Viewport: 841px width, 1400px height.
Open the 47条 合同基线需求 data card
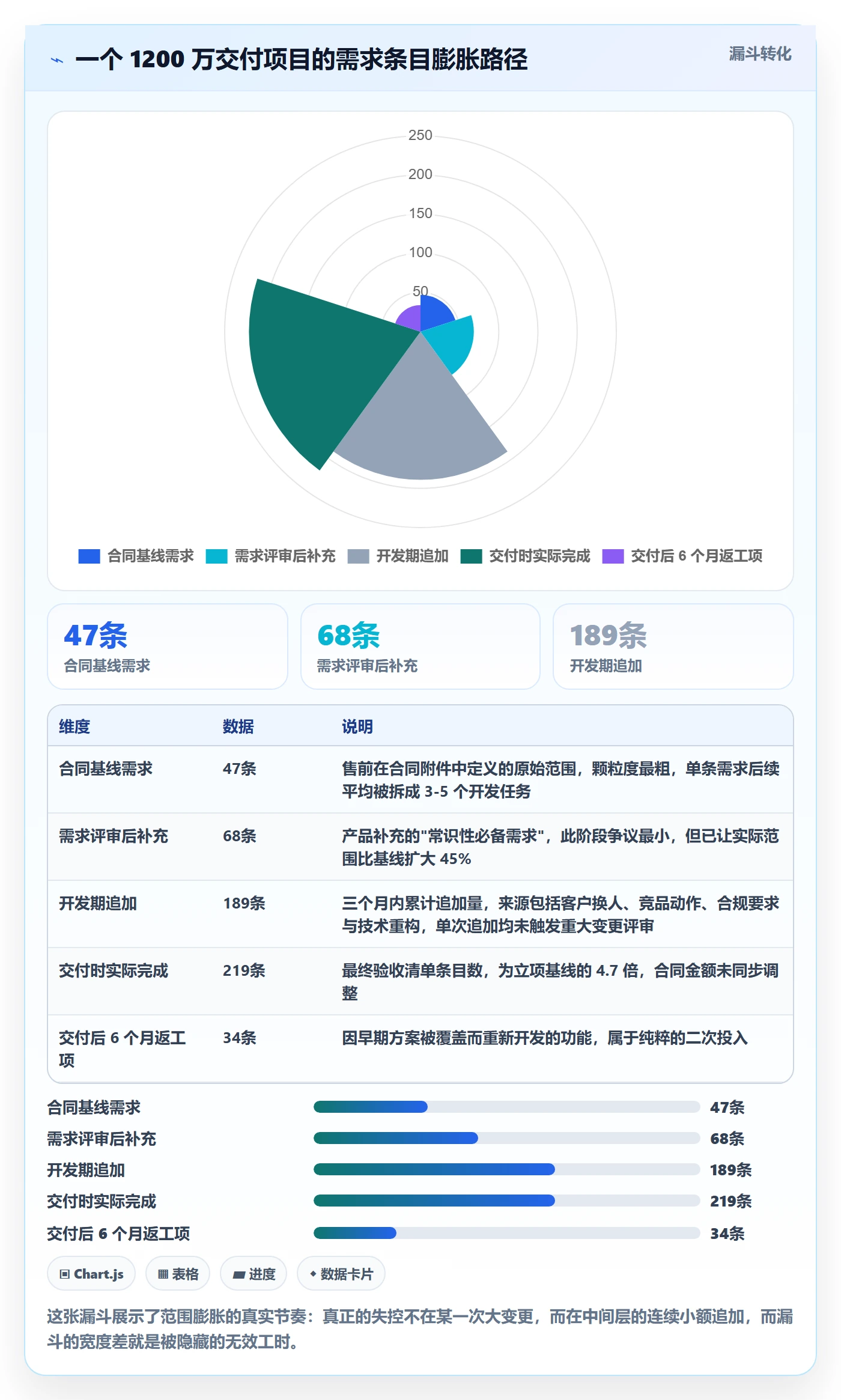pyautogui.click(x=168, y=647)
